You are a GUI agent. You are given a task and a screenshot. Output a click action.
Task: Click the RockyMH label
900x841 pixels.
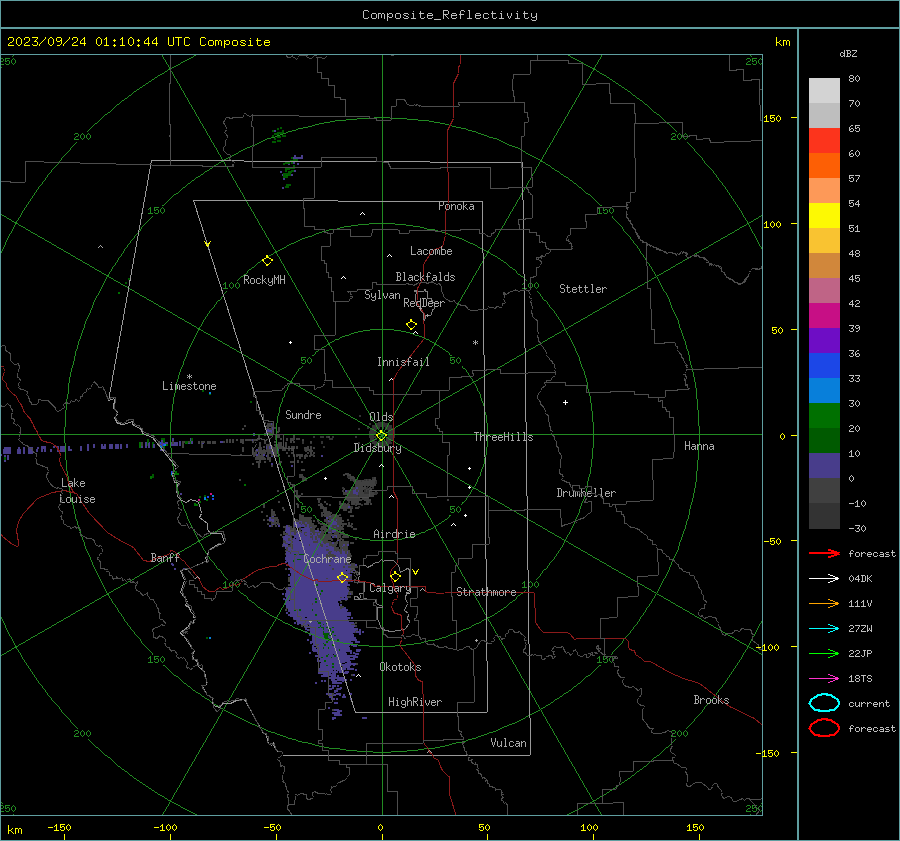click(264, 280)
